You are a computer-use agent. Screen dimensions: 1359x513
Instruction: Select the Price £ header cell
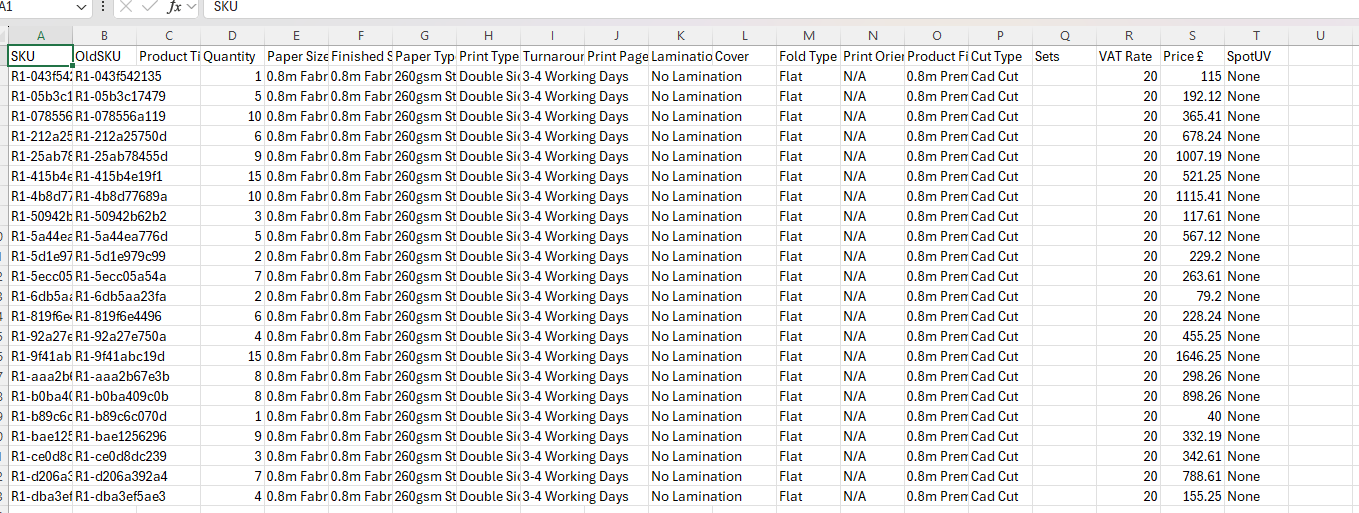(x=1192, y=56)
